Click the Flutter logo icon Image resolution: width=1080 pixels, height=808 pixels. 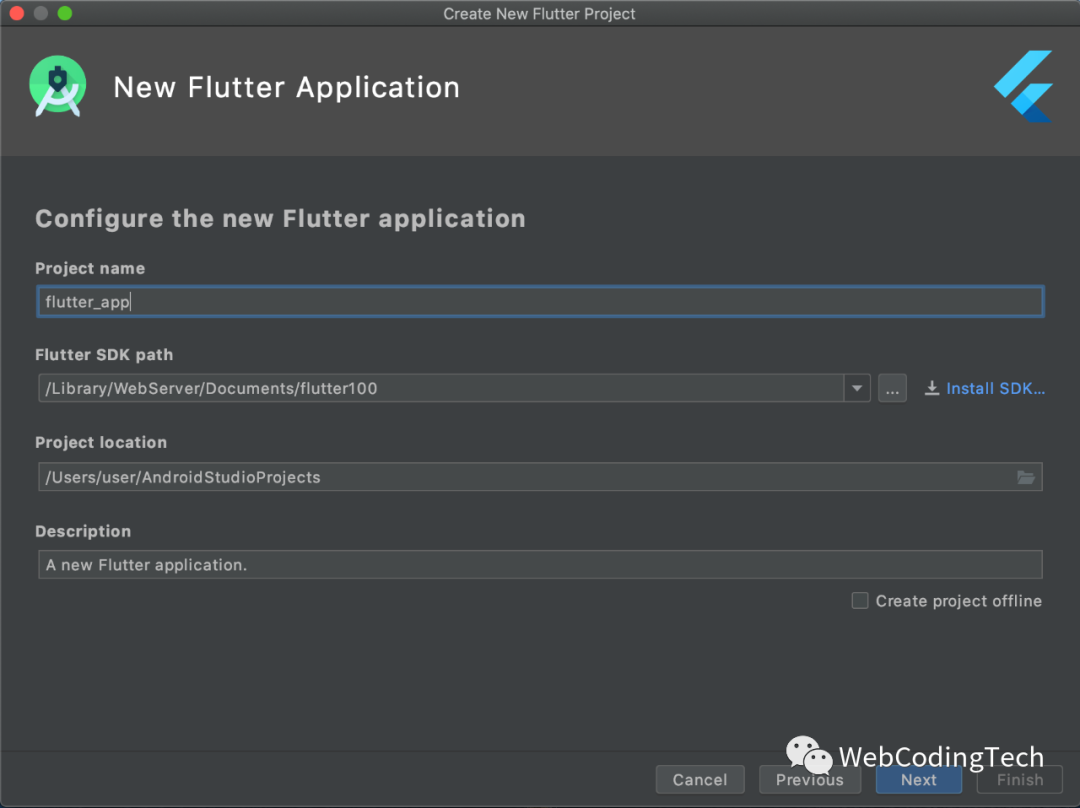pos(1024,87)
